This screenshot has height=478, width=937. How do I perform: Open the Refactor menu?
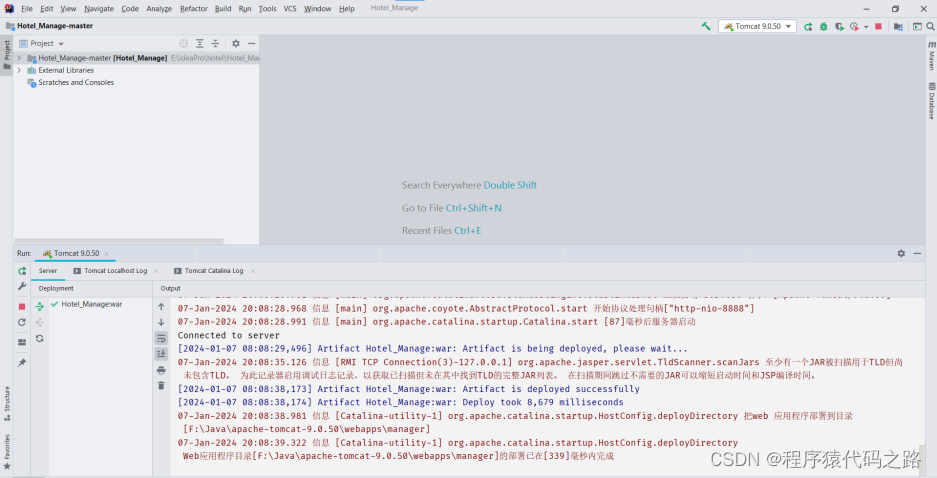tap(194, 8)
